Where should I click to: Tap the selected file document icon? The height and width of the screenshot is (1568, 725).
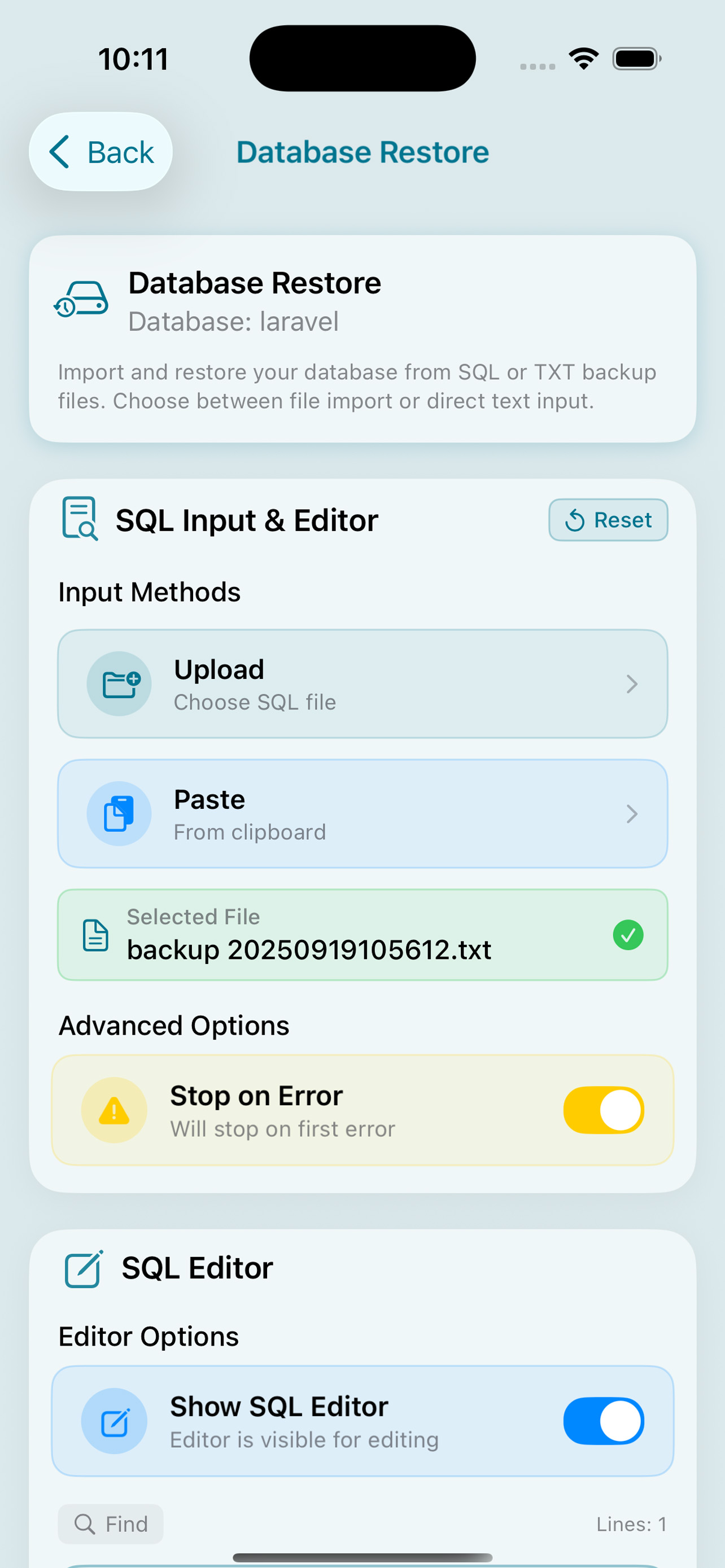coord(95,936)
